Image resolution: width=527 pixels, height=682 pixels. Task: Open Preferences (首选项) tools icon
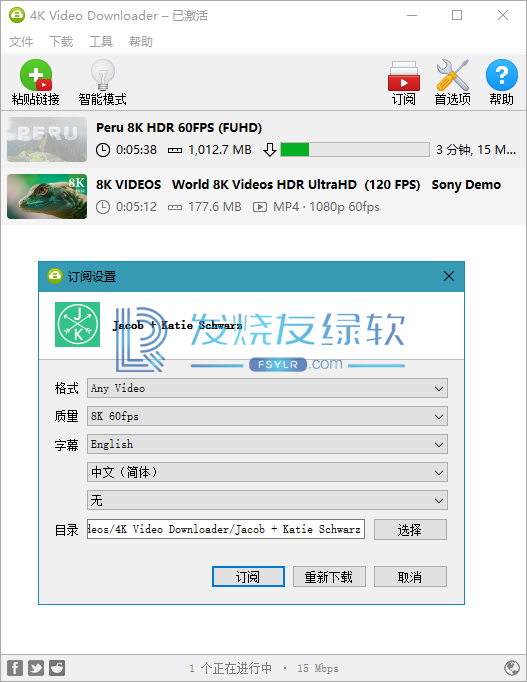[x=452, y=75]
